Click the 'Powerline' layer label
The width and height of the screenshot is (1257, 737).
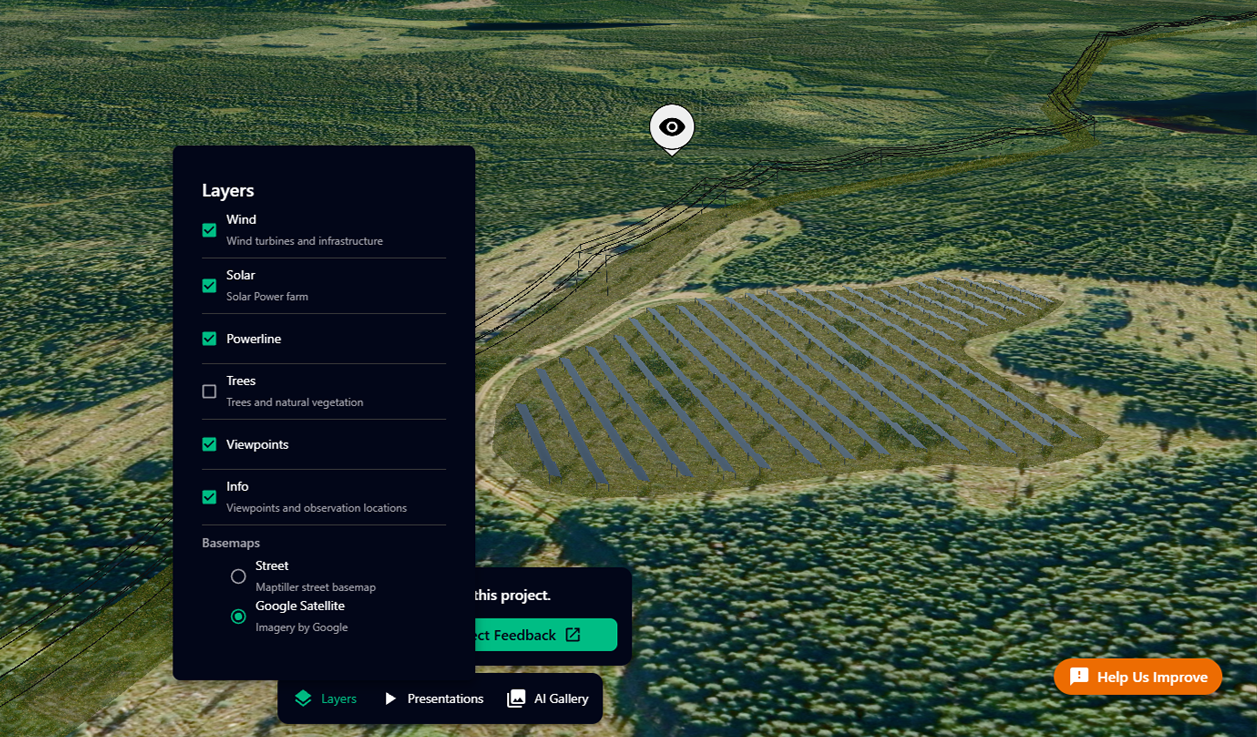coord(254,339)
